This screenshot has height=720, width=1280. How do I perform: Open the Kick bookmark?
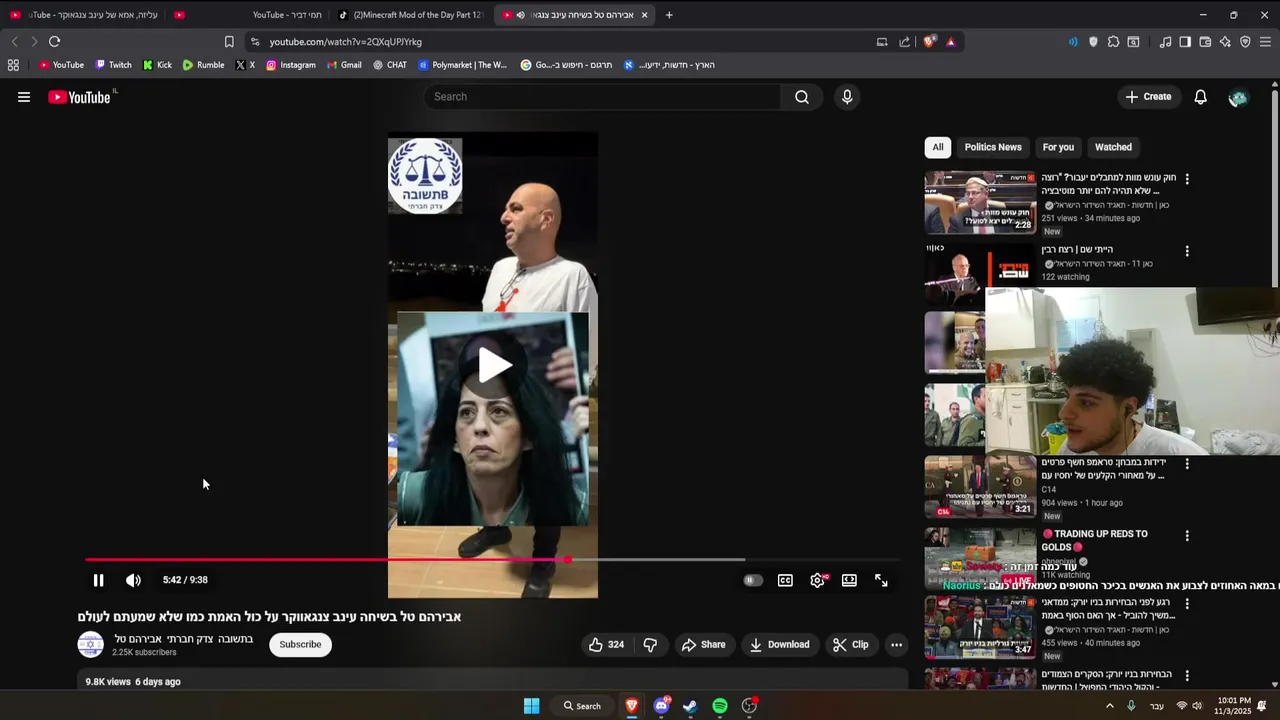click(157, 65)
